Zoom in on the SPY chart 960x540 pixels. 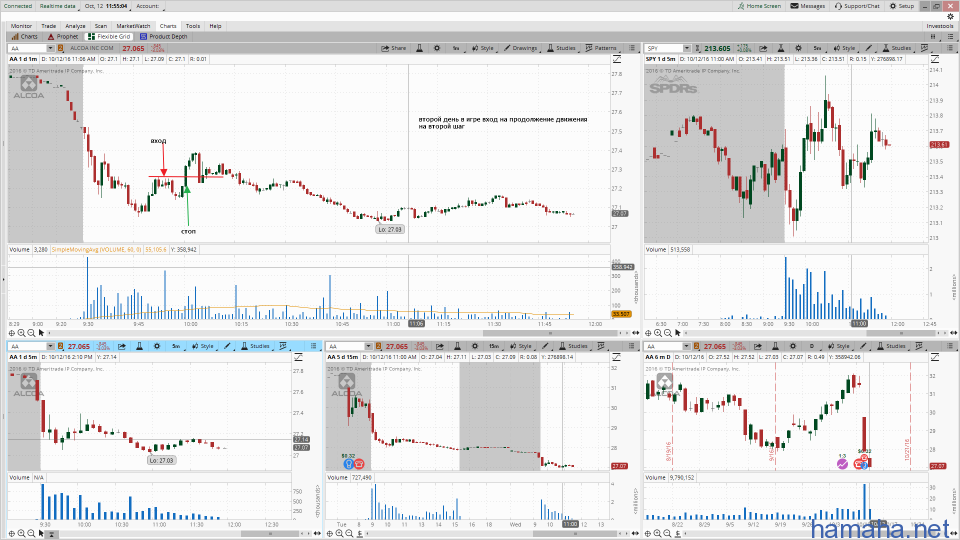click(x=658, y=333)
